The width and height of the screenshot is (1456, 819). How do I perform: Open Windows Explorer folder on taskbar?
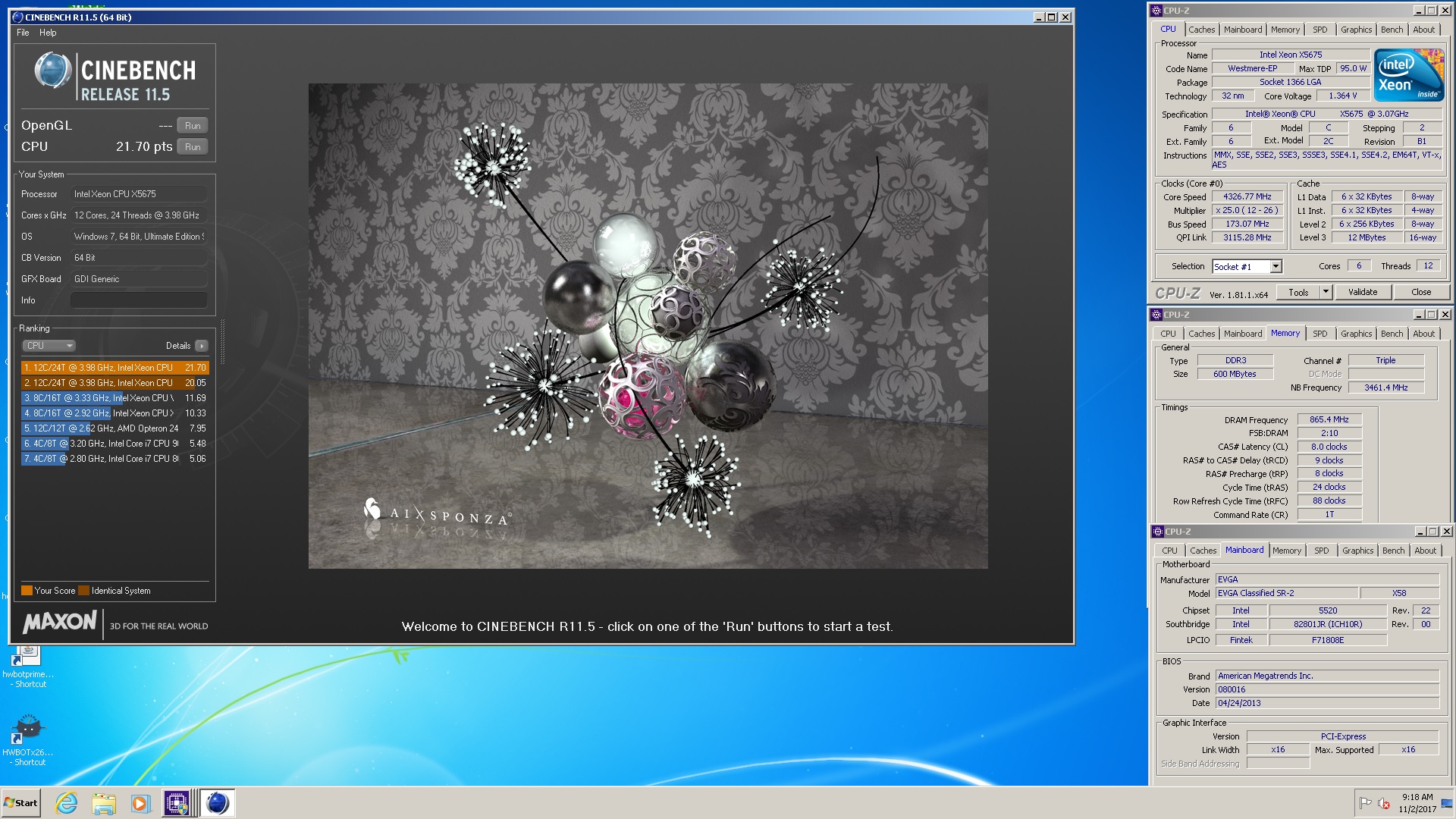(104, 803)
